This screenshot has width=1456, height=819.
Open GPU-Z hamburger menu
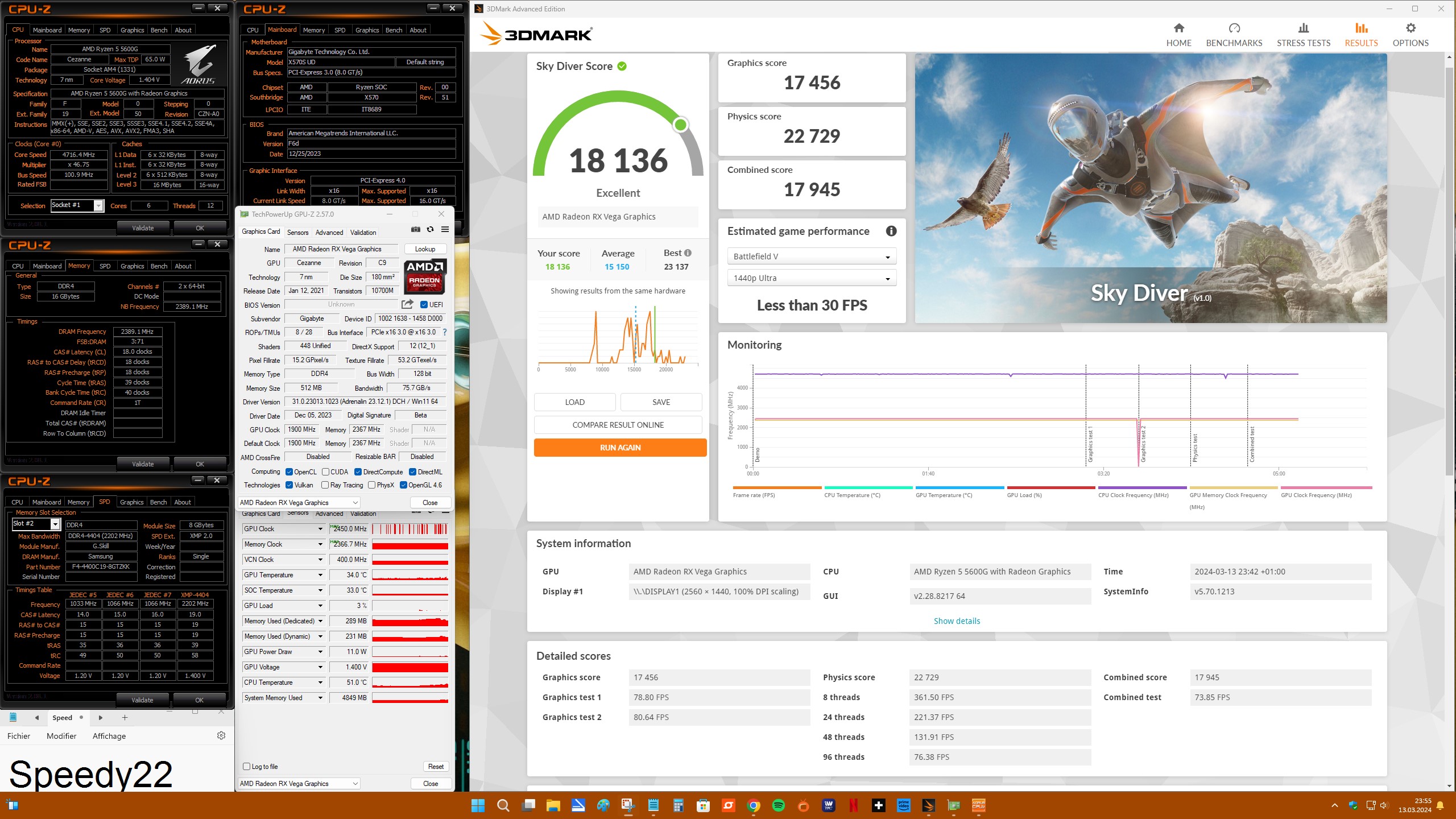pos(445,229)
